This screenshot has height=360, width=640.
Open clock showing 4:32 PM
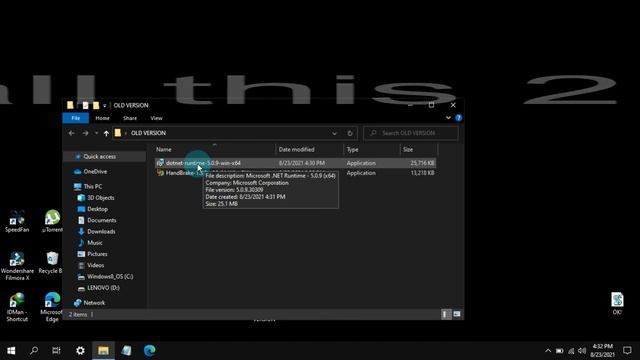tap(602, 350)
